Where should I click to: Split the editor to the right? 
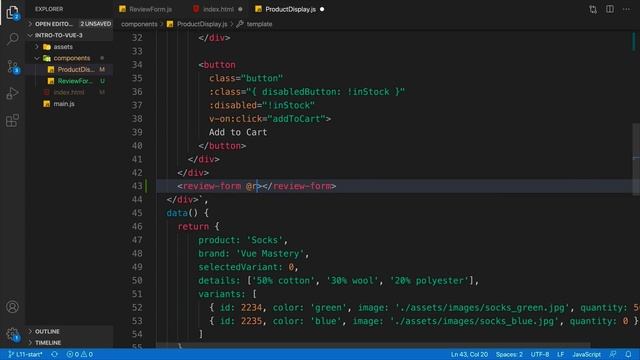click(610, 9)
